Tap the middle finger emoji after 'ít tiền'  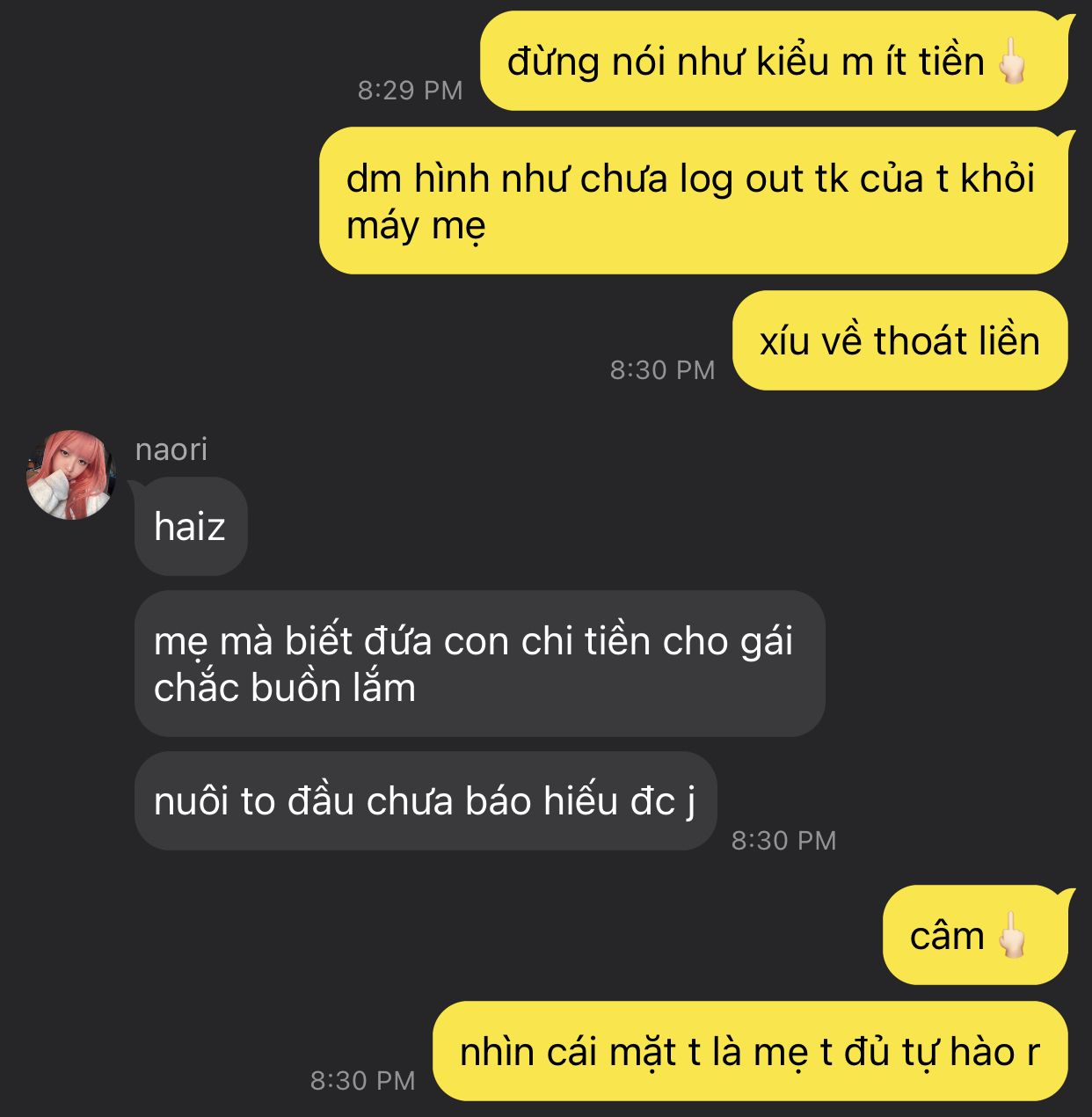point(1012,61)
